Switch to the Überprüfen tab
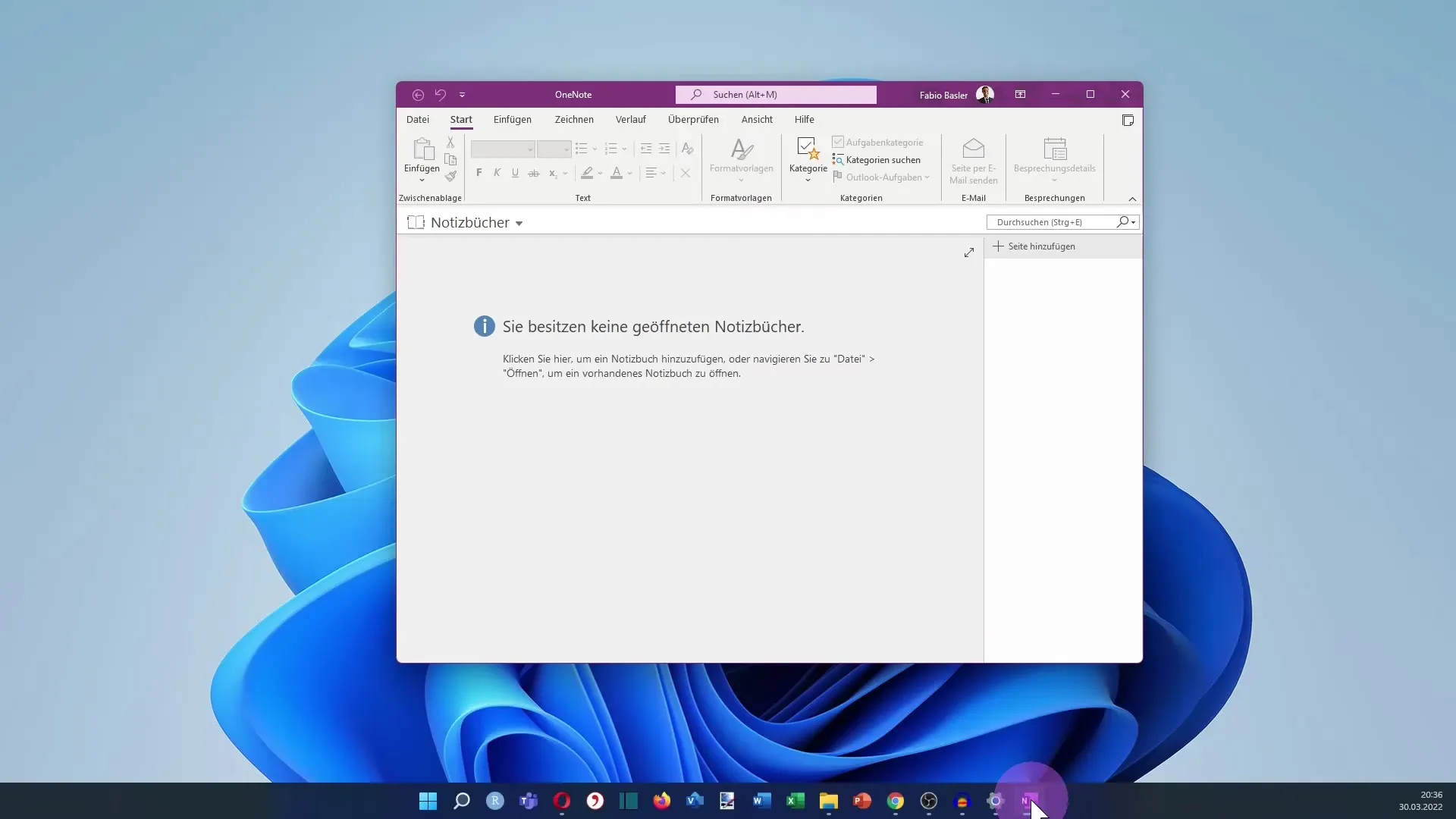 (x=693, y=120)
